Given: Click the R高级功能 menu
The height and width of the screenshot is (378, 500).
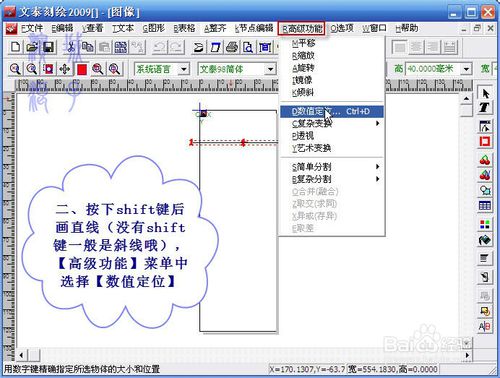Looking at the screenshot, I should 302,29.
